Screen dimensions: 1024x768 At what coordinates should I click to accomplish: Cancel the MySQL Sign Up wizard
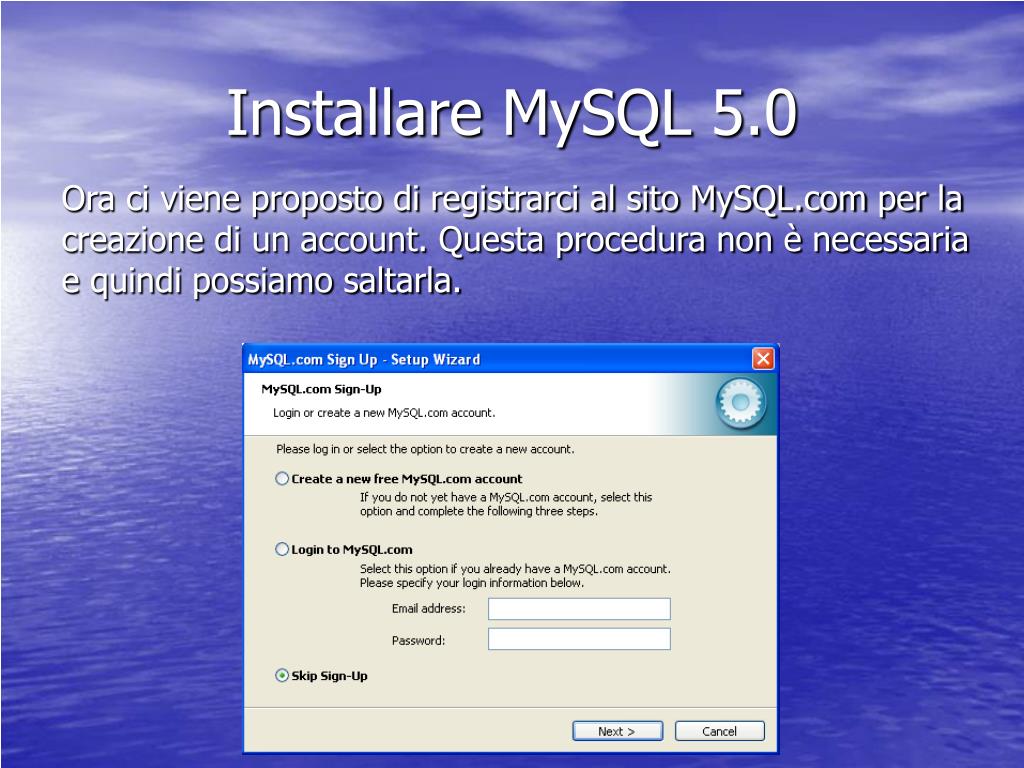click(x=719, y=731)
